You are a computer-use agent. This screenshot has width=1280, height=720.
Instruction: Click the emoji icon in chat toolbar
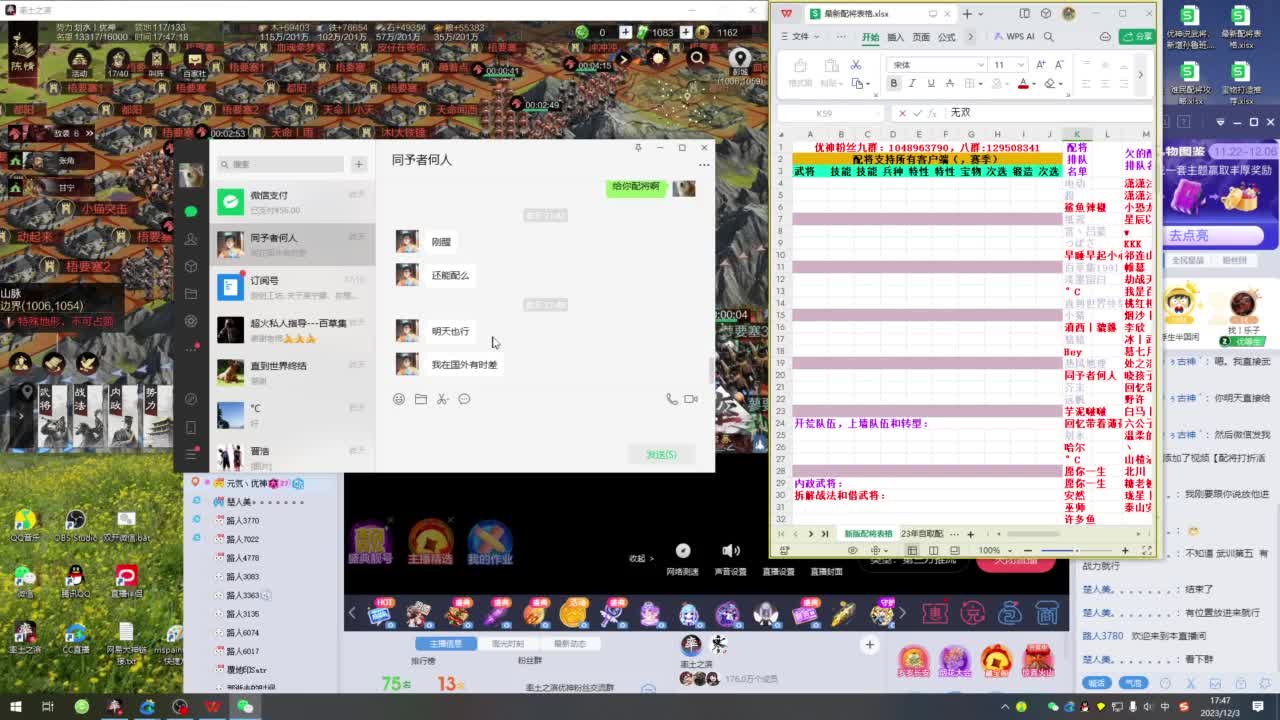(x=399, y=399)
